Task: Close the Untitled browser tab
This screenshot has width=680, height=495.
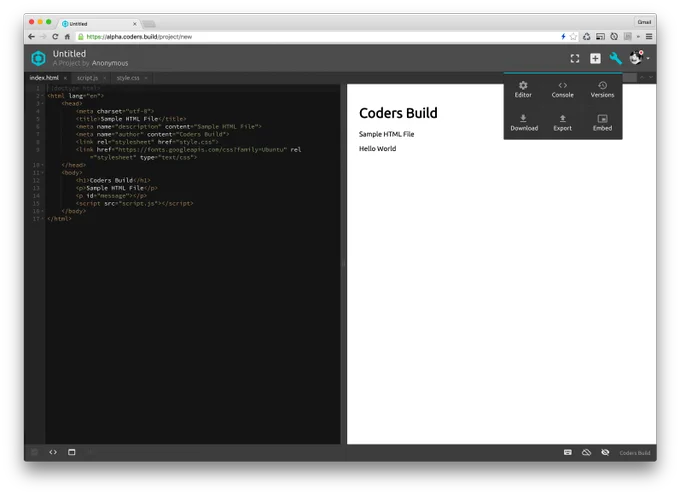Action: (x=134, y=24)
